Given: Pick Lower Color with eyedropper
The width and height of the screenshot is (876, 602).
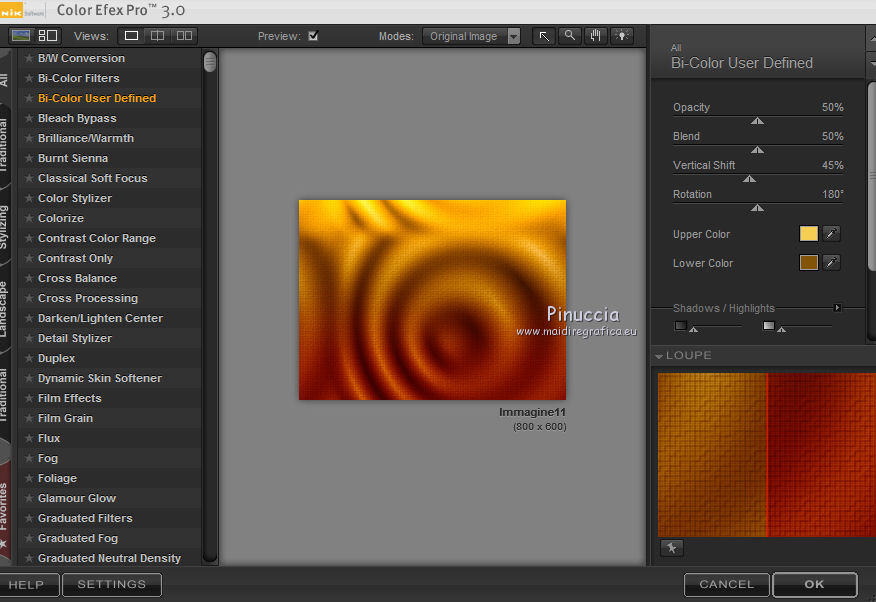Looking at the screenshot, I should (831, 263).
